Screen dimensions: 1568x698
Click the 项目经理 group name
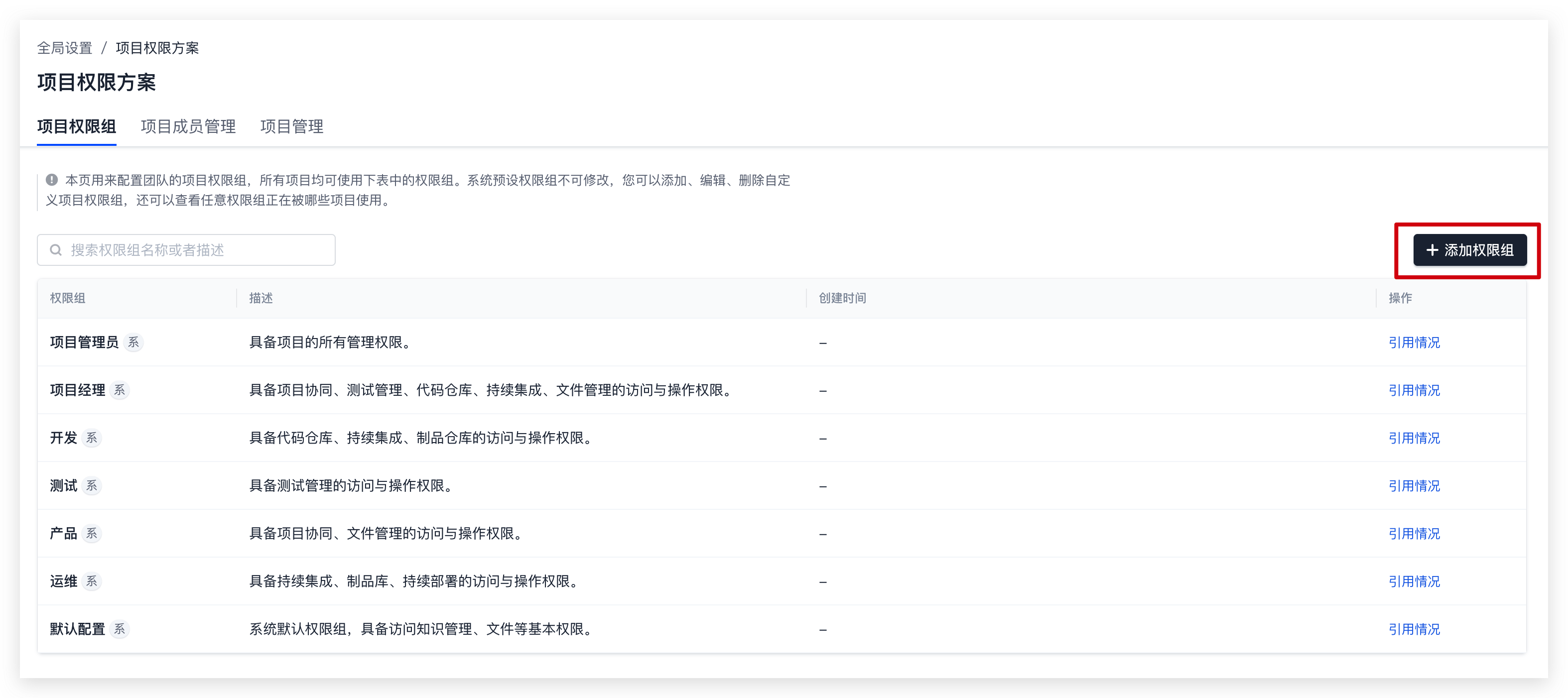click(x=77, y=390)
